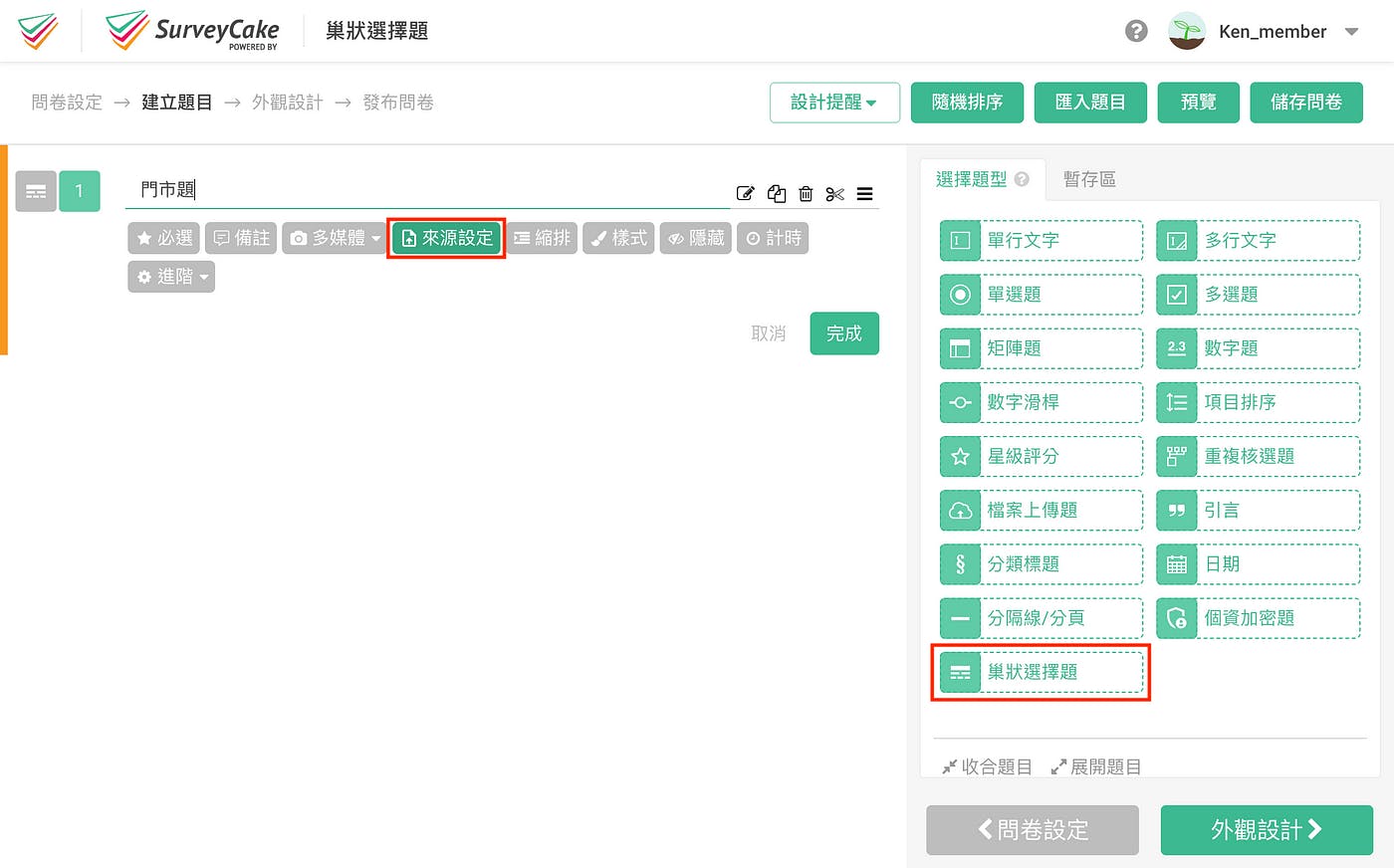
Task: Toggle 縮排 indent option
Action: 543,238
